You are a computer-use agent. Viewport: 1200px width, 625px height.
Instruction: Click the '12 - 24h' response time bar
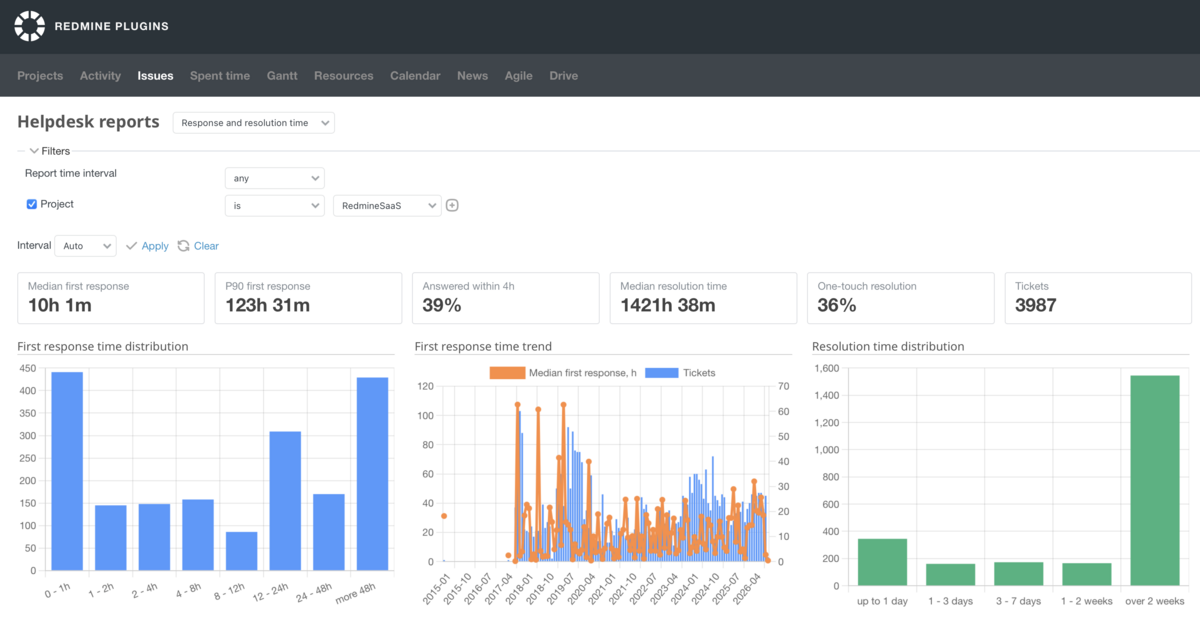tap(285, 501)
